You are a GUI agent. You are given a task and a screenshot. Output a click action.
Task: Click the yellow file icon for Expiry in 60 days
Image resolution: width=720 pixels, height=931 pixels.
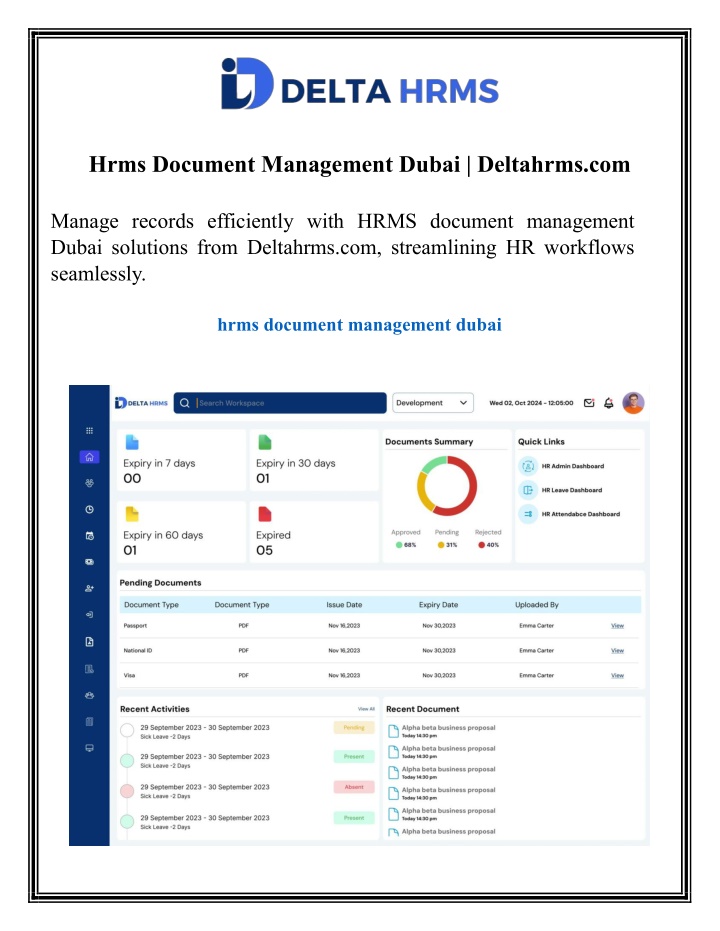[132, 514]
